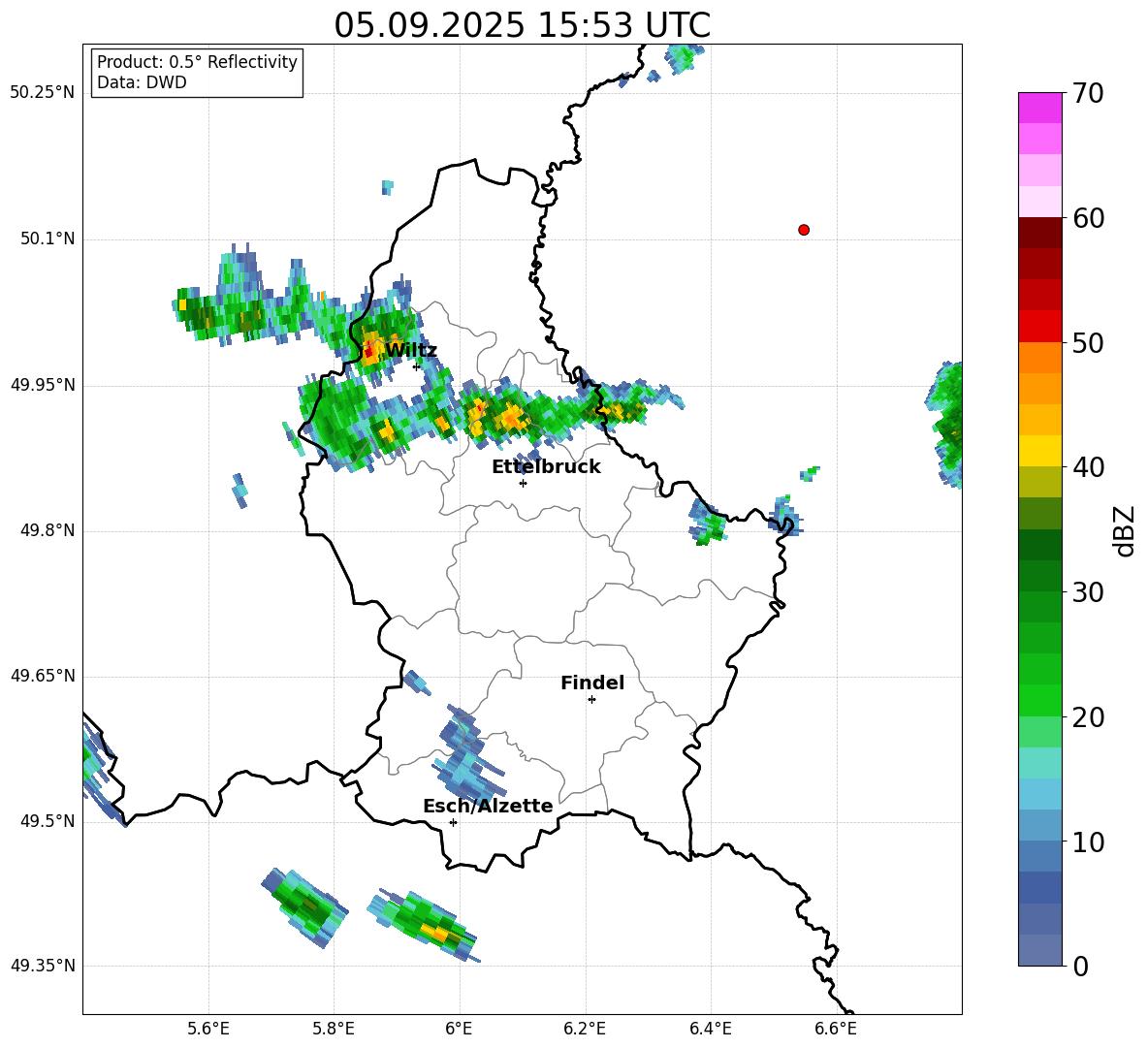This screenshot has height=1048, width=1148.
Task: Click the Ettelbruck station cross marker
Action: 523,483
